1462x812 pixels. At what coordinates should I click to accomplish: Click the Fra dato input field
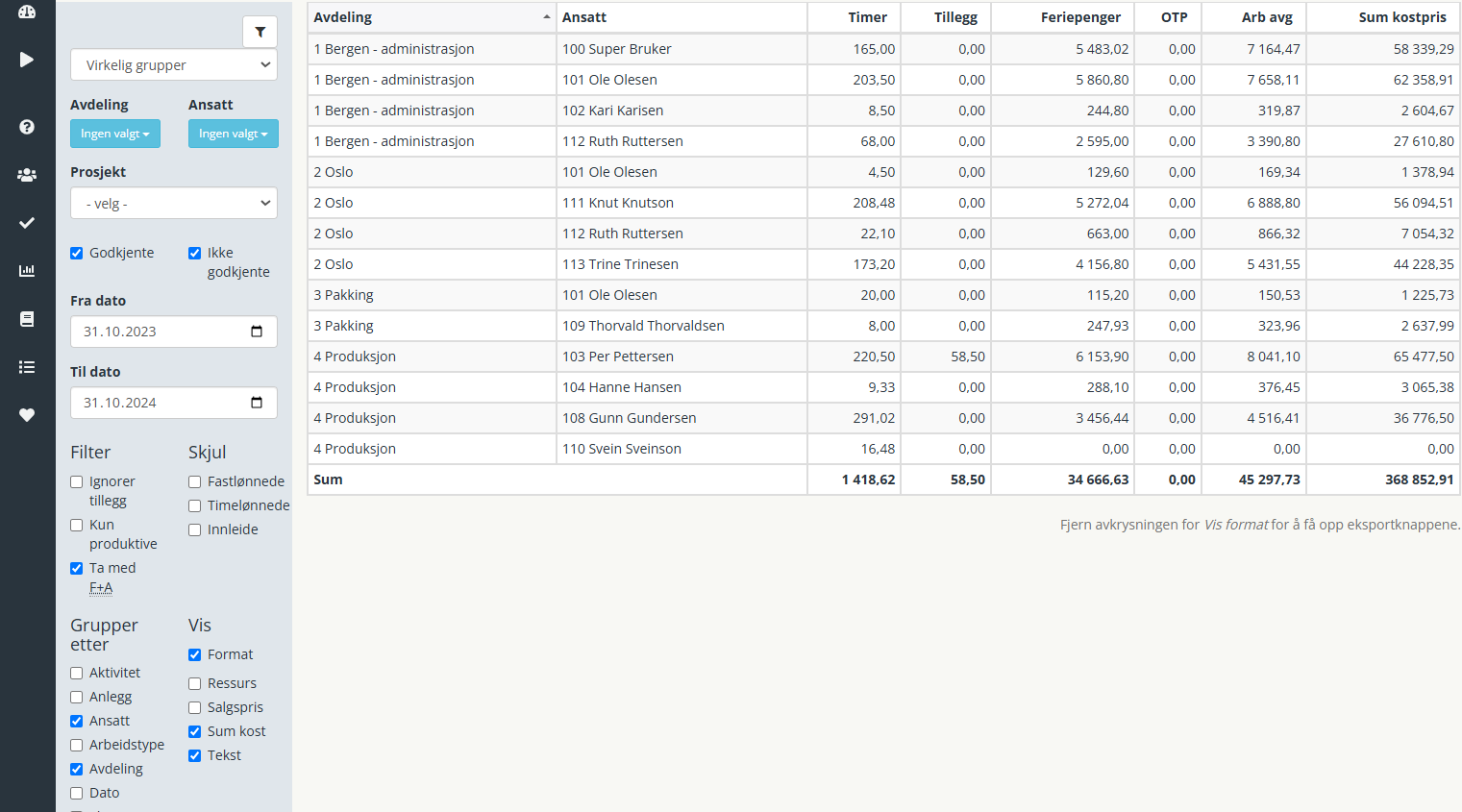[x=174, y=332]
